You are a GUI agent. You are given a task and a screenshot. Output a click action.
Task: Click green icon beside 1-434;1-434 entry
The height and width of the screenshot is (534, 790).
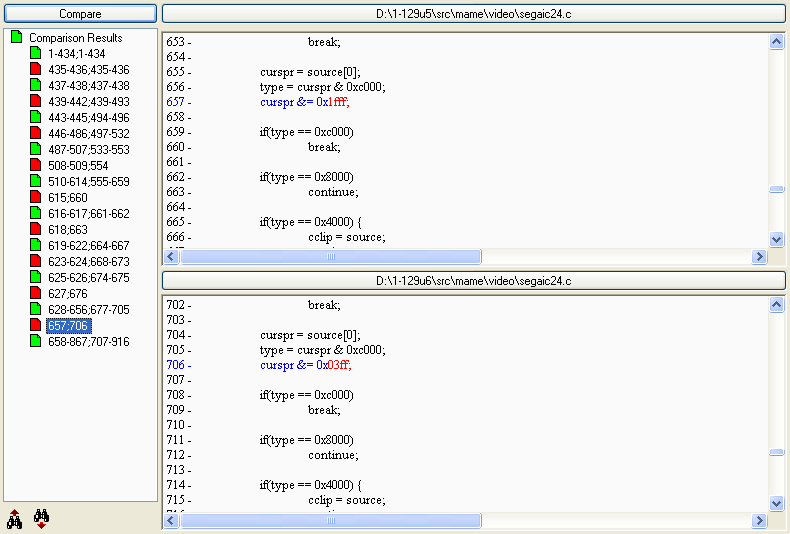coord(35,54)
